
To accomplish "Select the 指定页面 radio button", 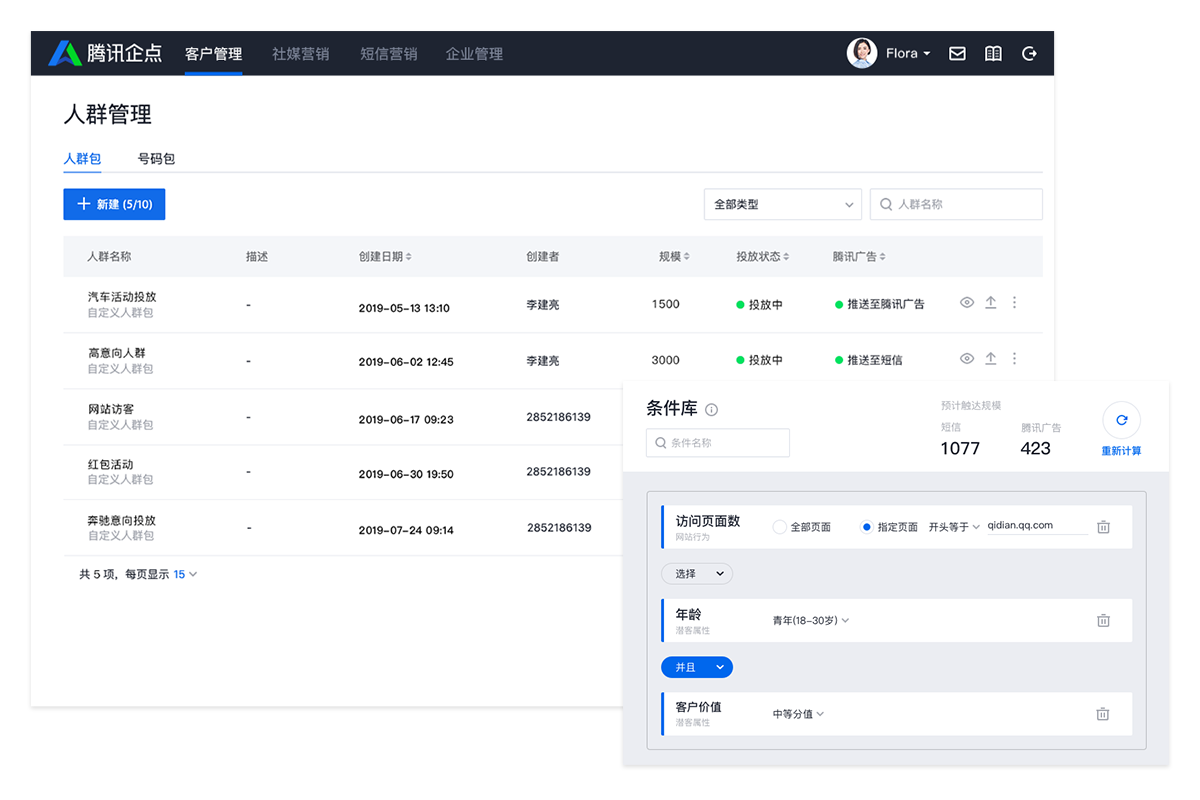I will [866, 527].
